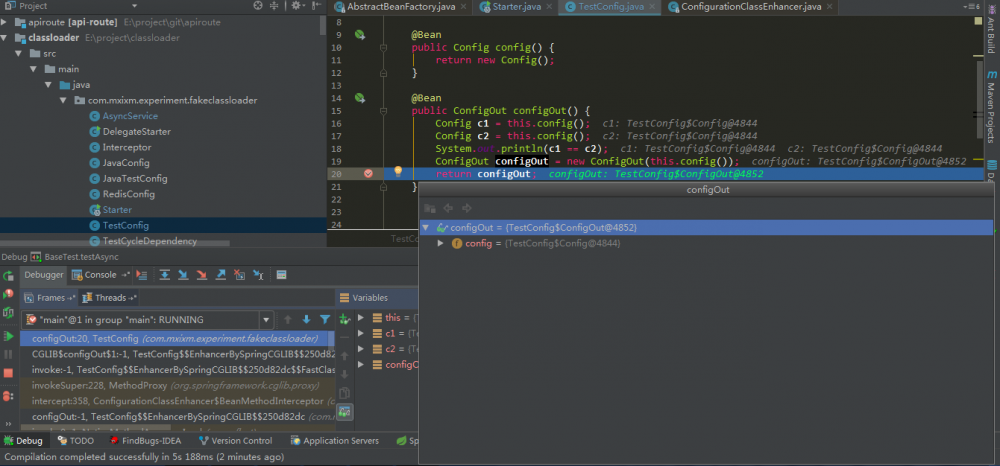The image size is (1000, 466).
Task: Click the Step Into debugger icon
Action: point(184,275)
